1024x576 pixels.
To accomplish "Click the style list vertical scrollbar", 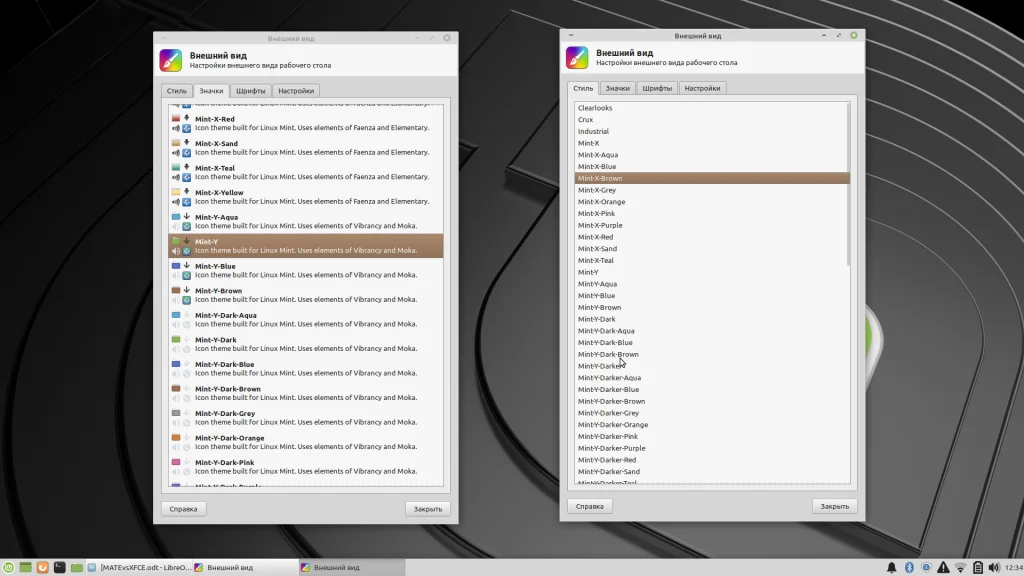I will click(x=849, y=185).
